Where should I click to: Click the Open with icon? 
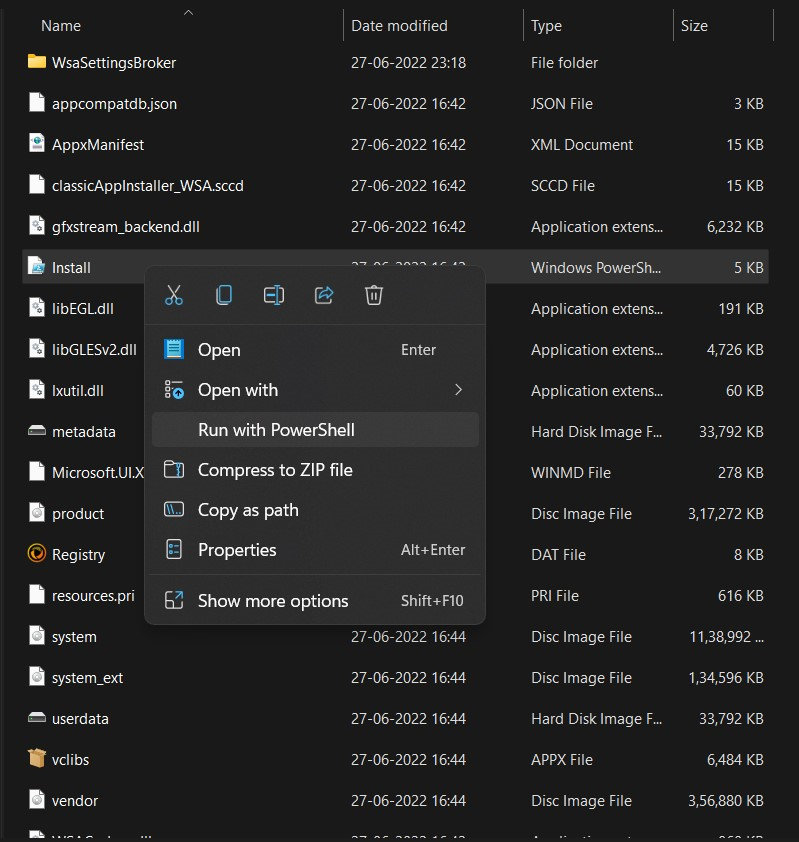tap(174, 390)
